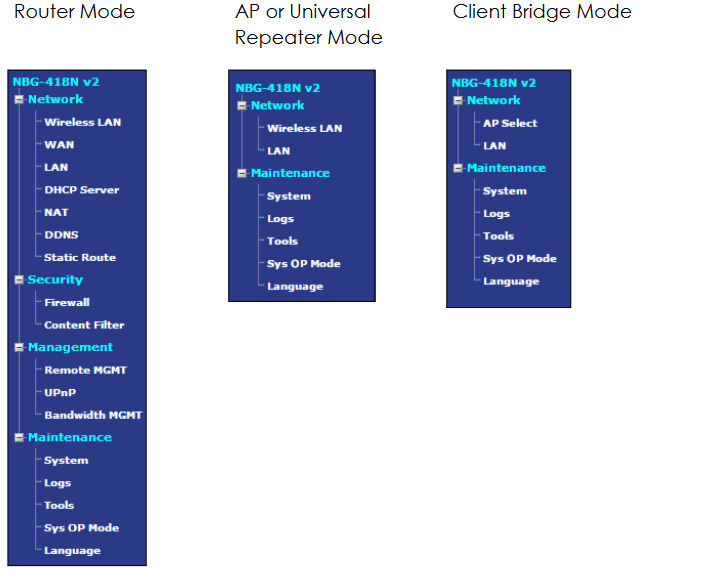
Task: Select UPnP in the Router Mode menu
Action: pos(60,392)
